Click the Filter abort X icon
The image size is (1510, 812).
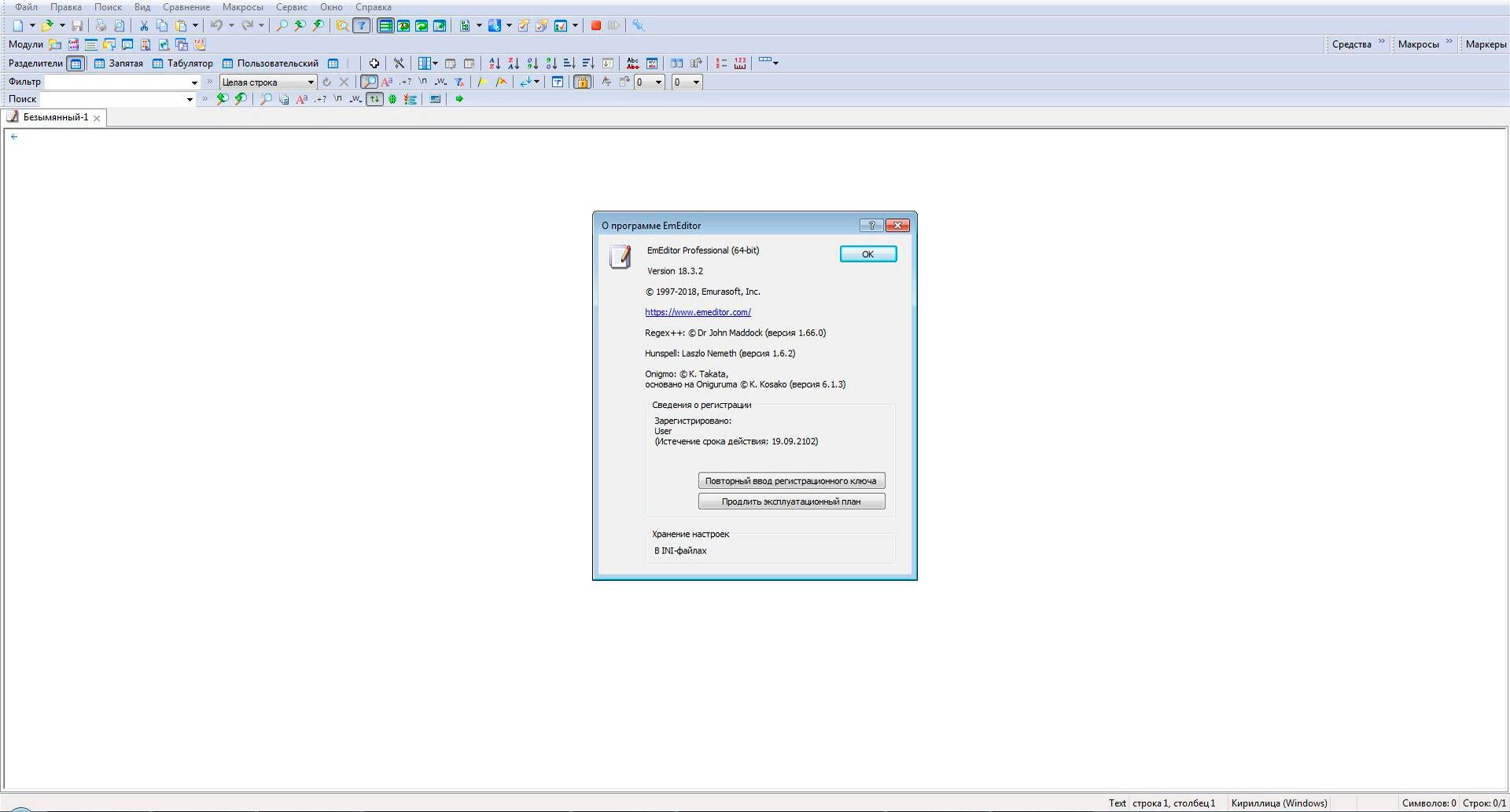(344, 82)
